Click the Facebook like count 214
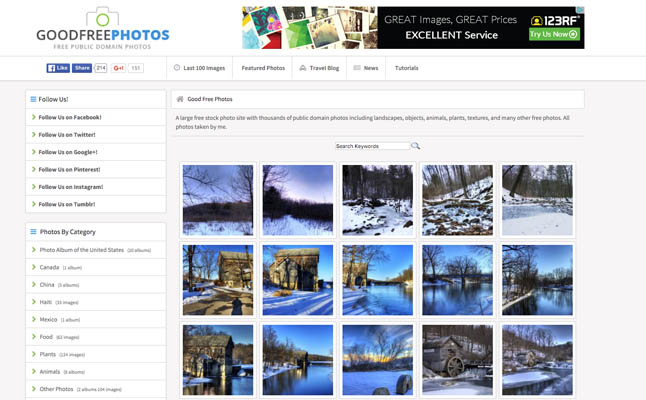Viewport: 646px width, 400px height. (101, 68)
